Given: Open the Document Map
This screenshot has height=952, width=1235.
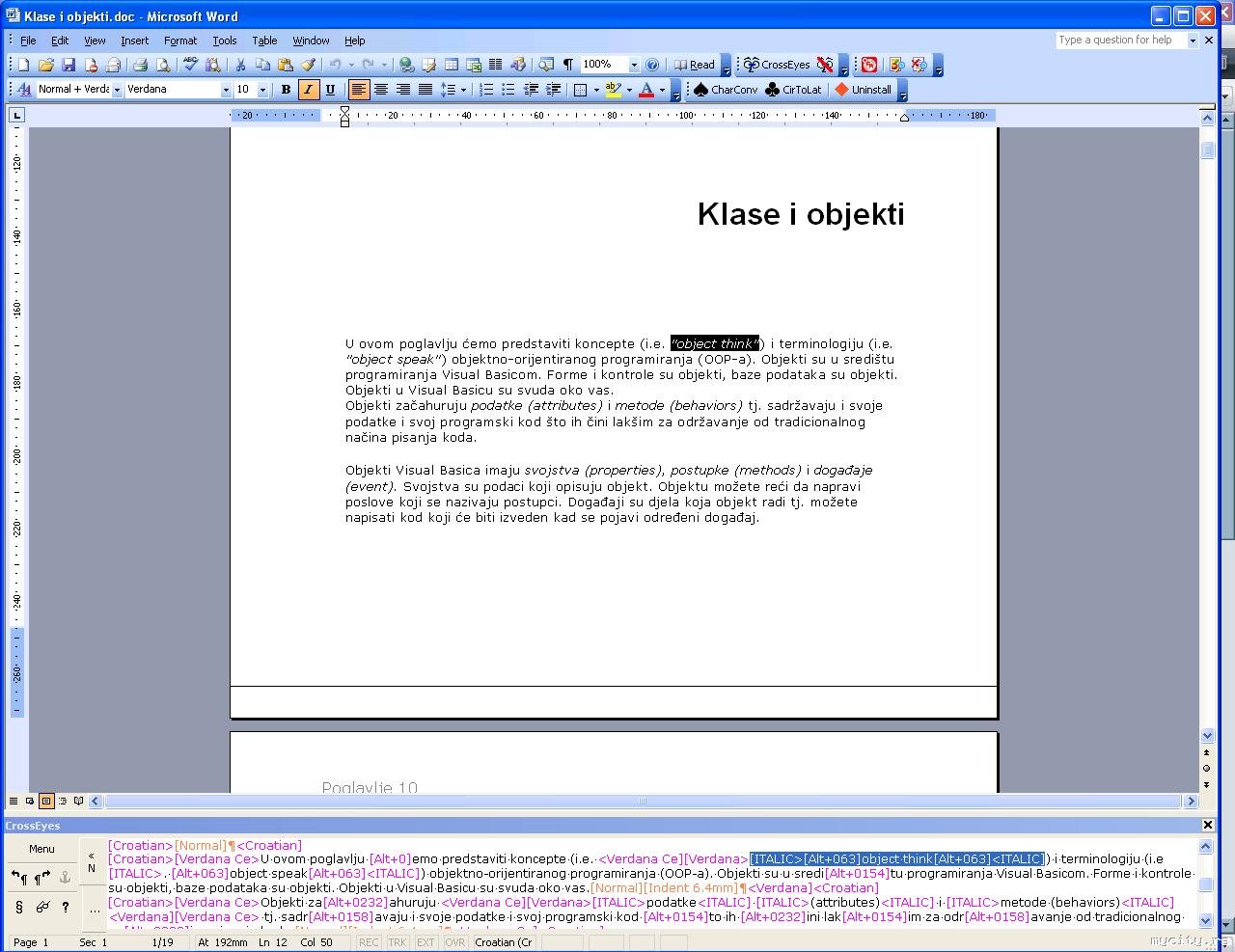Looking at the screenshot, I should (546, 65).
